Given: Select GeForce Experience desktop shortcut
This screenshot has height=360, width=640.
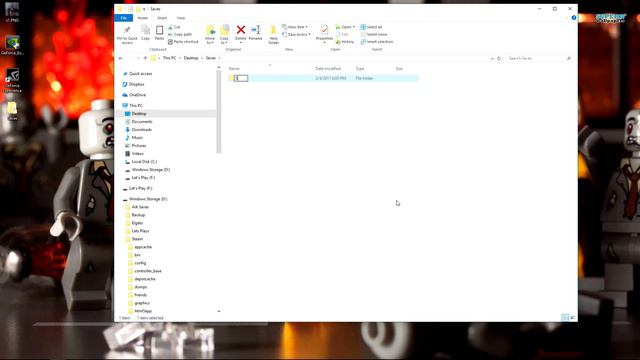Looking at the screenshot, I should [x=12, y=81].
